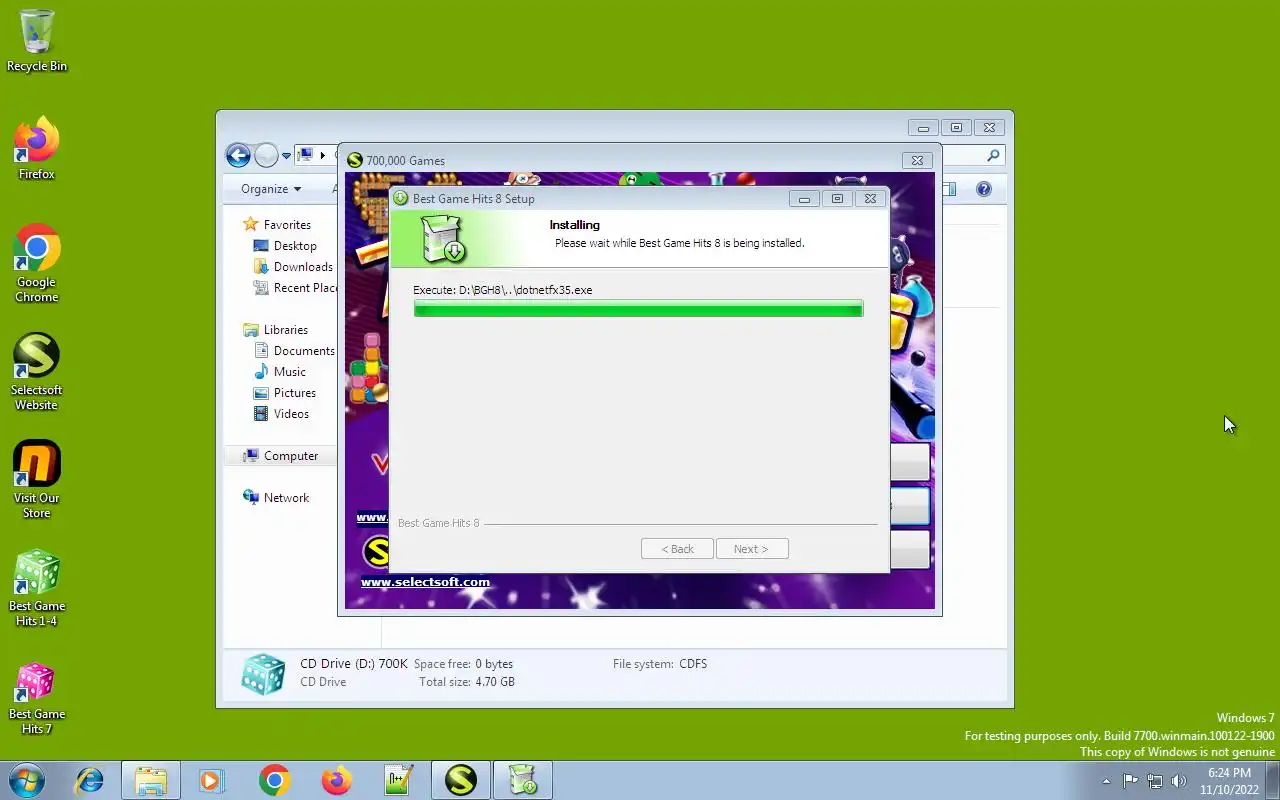Image resolution: width=1280 pixels, height=800 pixels.
Task: Click the search magnifier in the Explorer window
Action: point(993,155)
